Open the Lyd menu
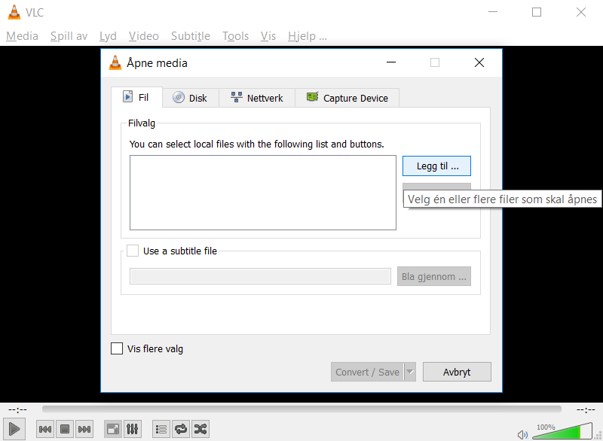The height and width of the screenshot is (441, 603). (x=108, y=36)
